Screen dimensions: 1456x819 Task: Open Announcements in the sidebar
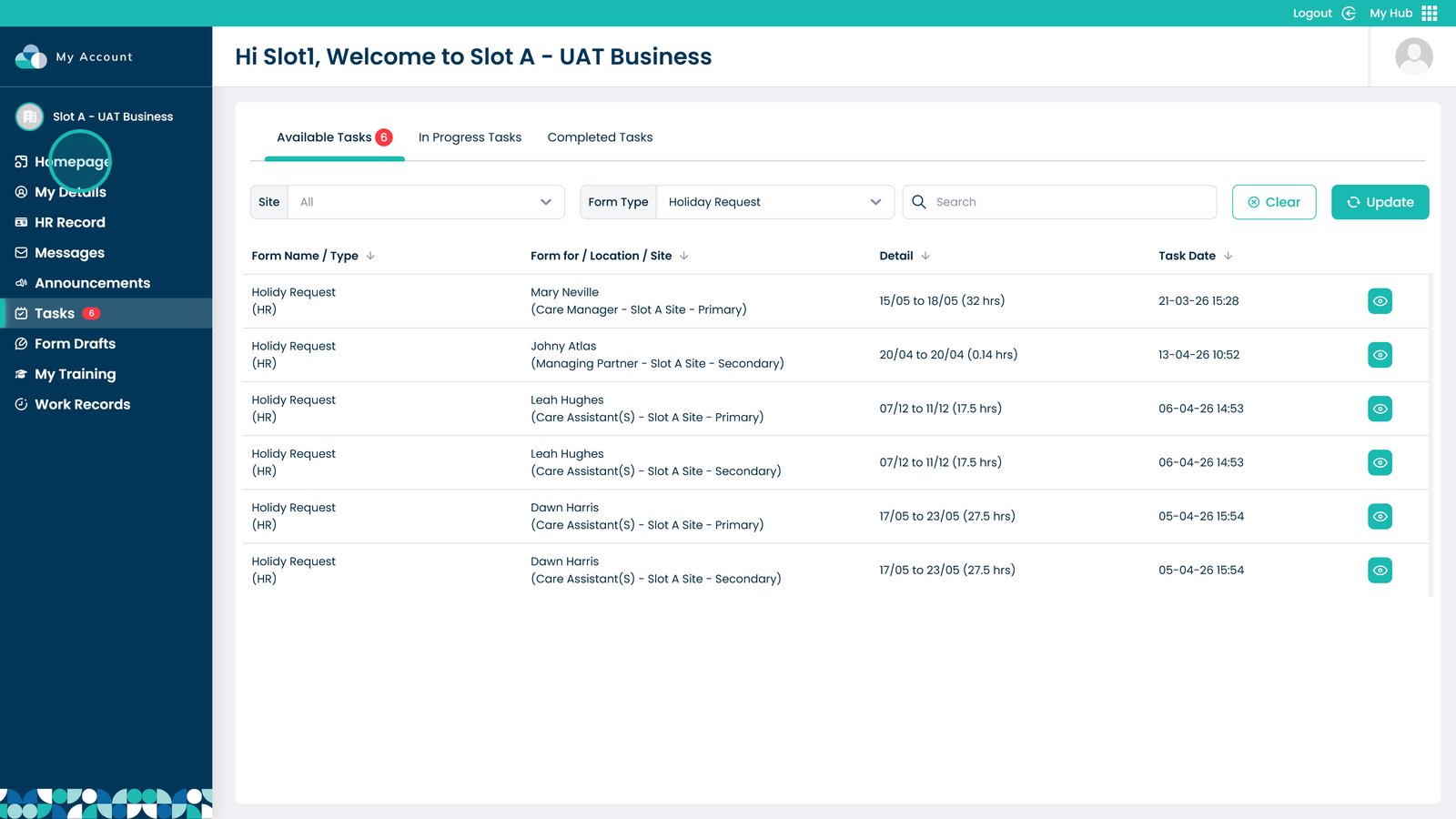point(92,283)
